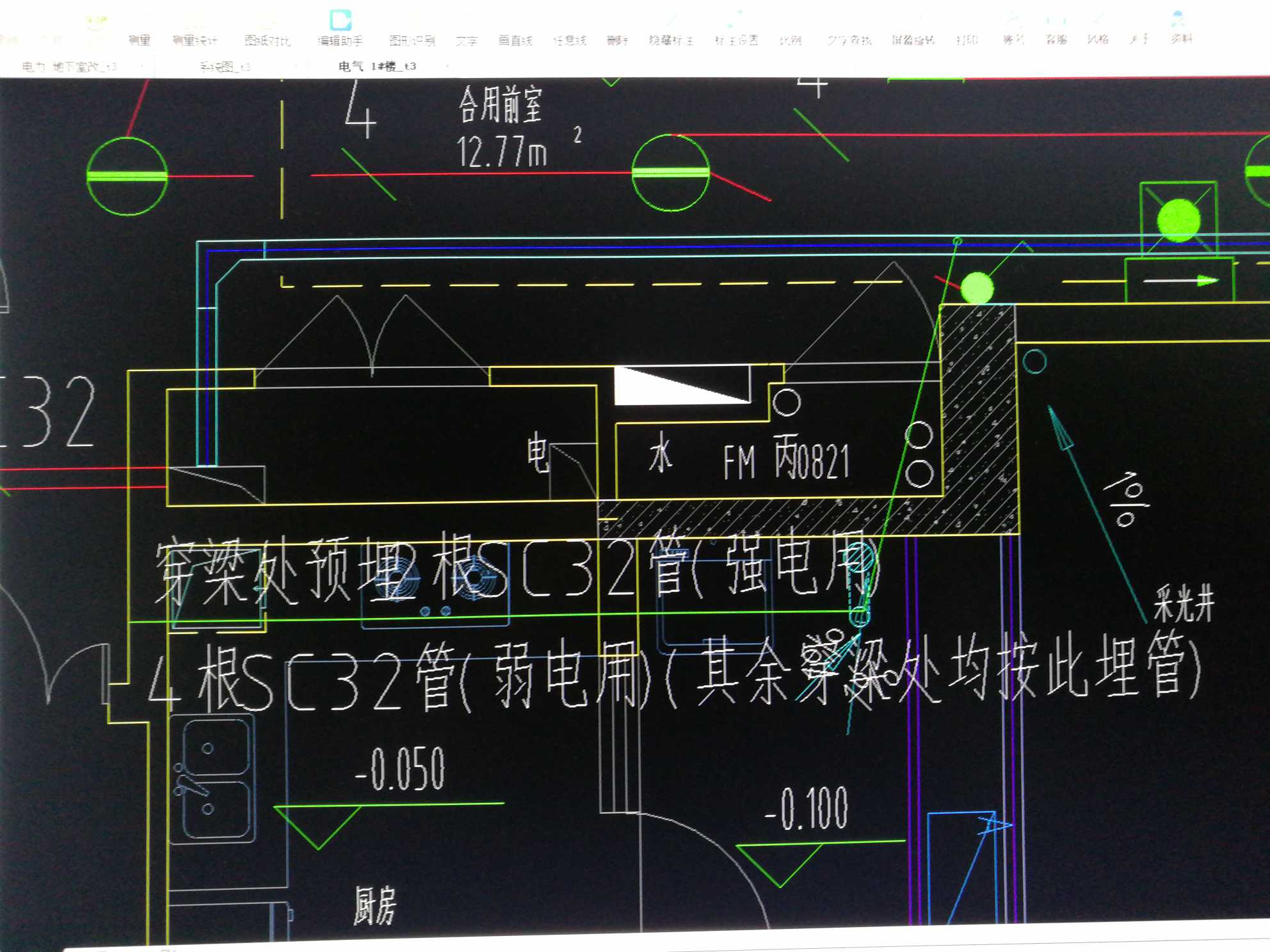Click the 采光井 light well label
The width and height of the screenshot is (1270, 952).
pyautogui.click(x=1183, y=603)
